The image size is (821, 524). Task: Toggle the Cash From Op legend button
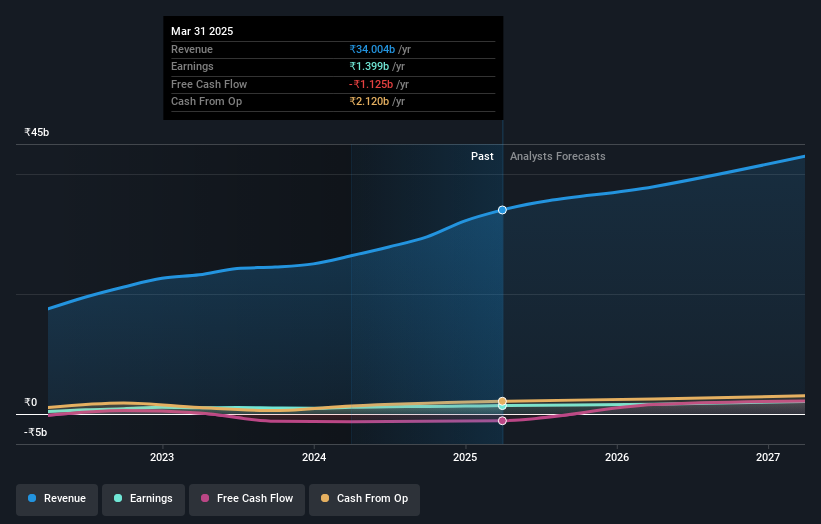coord(364,499)
